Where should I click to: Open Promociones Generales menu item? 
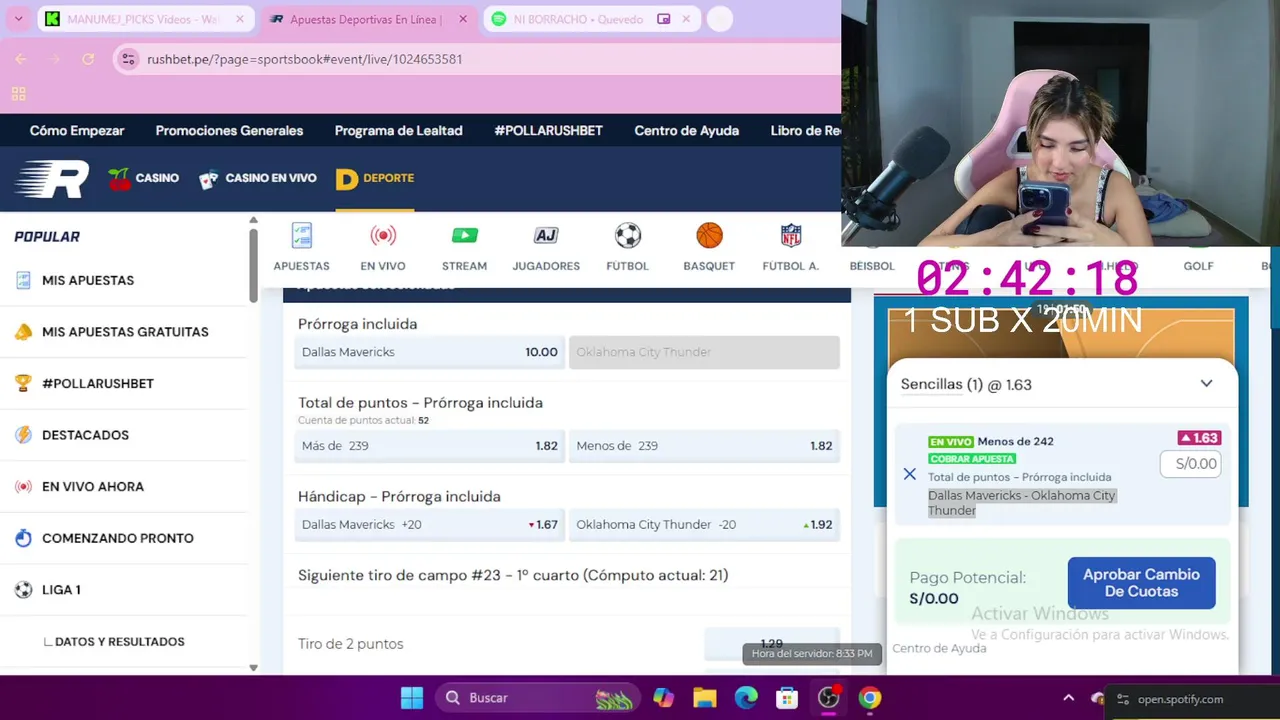pos(229,131)
